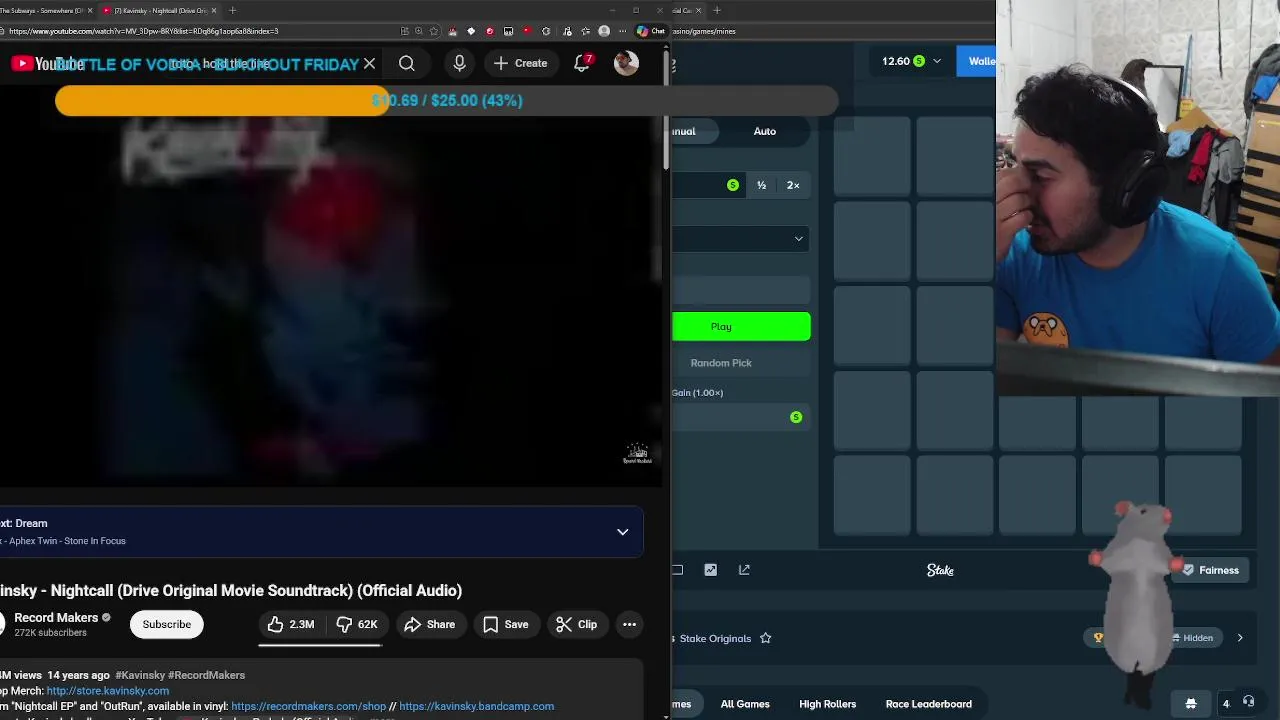The height and width of the screenshot is (720, 1280).
Task: Click Create button on YouTube
Action: [520, 63]
